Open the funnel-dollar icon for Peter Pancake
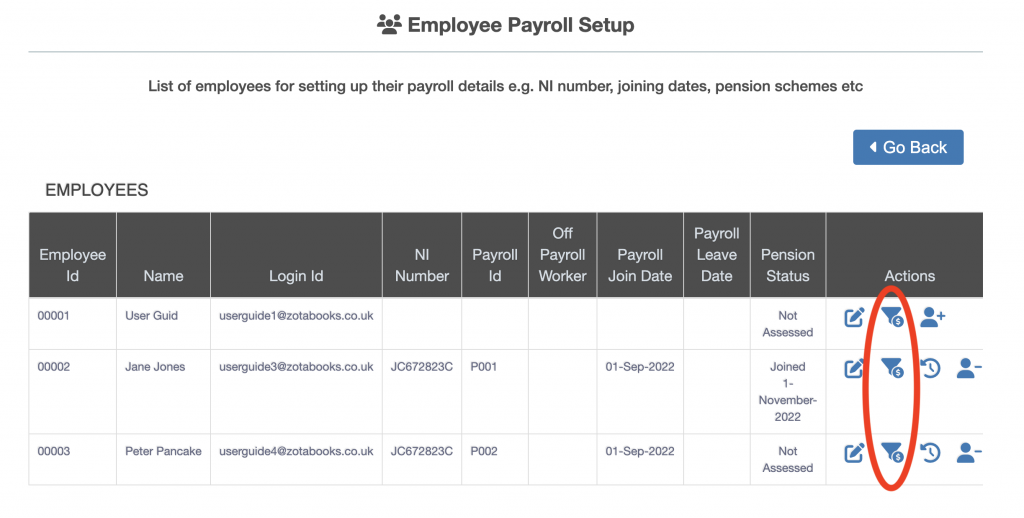1024x518 pixels. [892, 453]
